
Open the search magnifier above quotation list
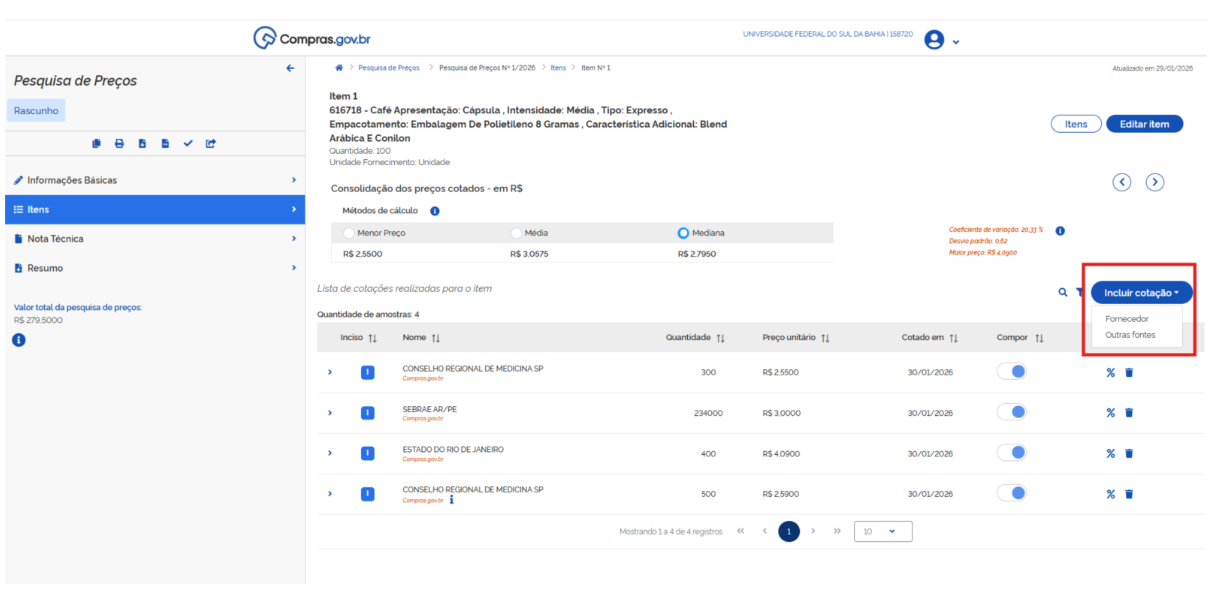pos(1063,293)
